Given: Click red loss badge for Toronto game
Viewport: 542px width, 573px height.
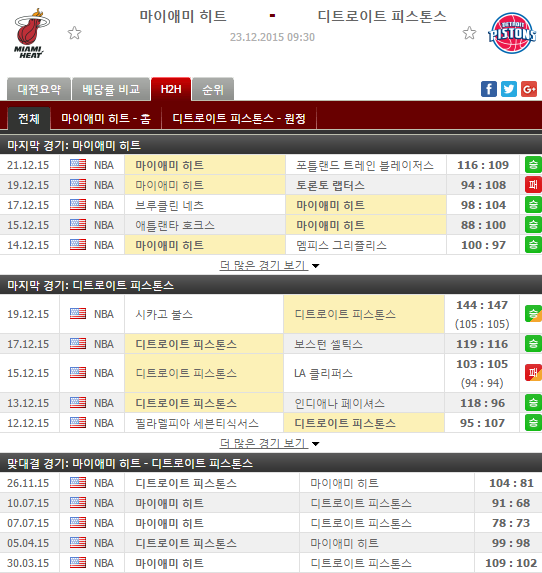Looking at the screenshot, I should (x=533, y=185).
